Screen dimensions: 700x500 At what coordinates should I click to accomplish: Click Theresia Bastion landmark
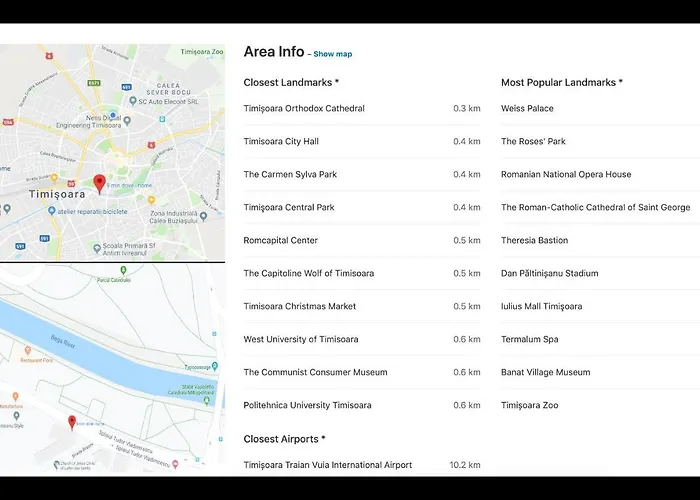534,240
